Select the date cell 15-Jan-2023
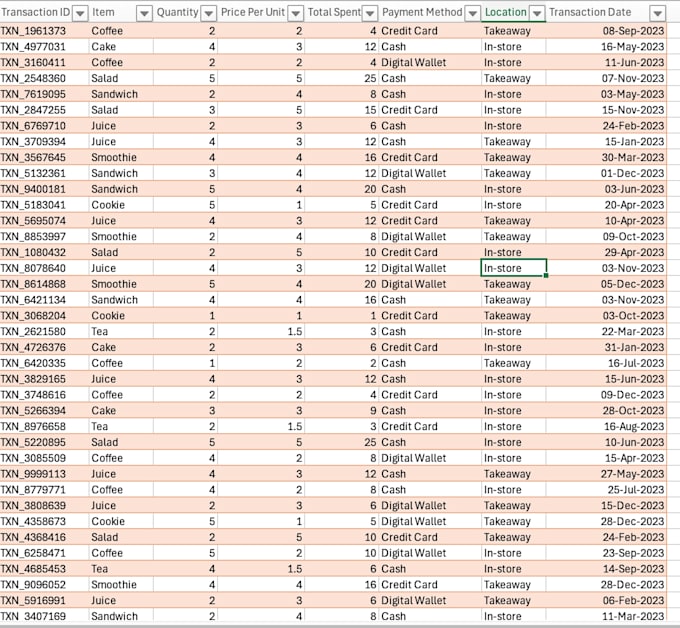This screenshot has height=628, width=680. [606, 141]
